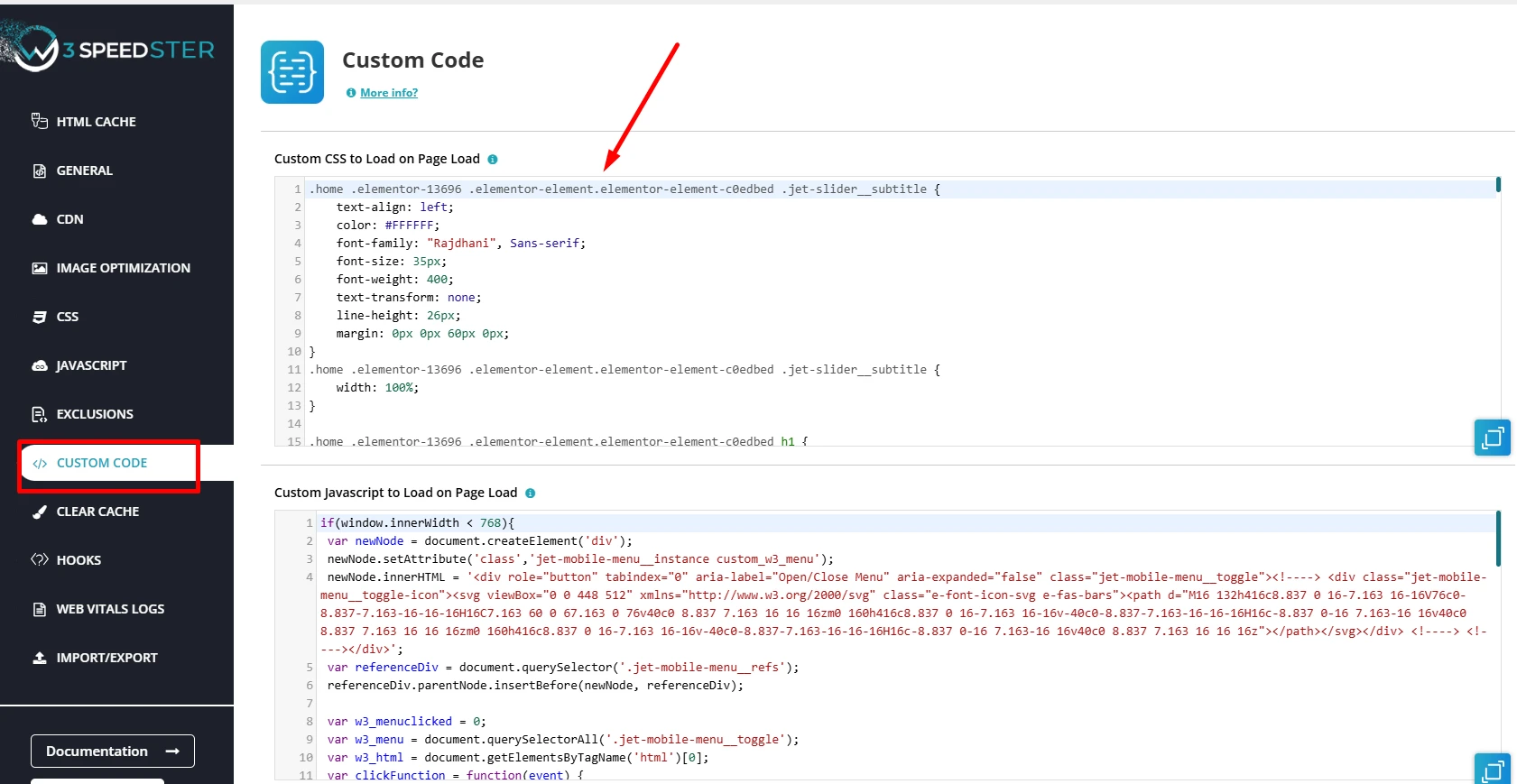This screenshot has width=1517, height=784.
Task: Click the Documentation button
Action: pyautogui.click(x=113, y=751)
